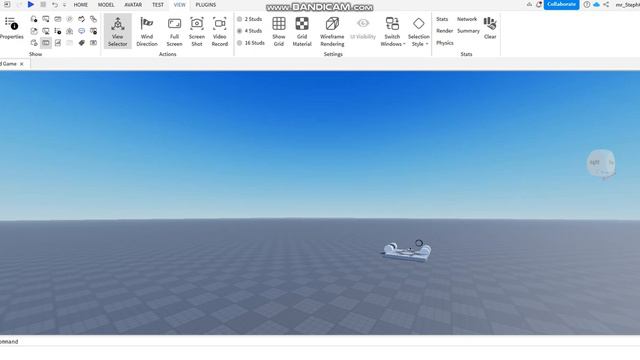The width and height of the screenshot is (640, 360).
Task: Click the mr_Steph username at top-right
Action: coord(627,5)
